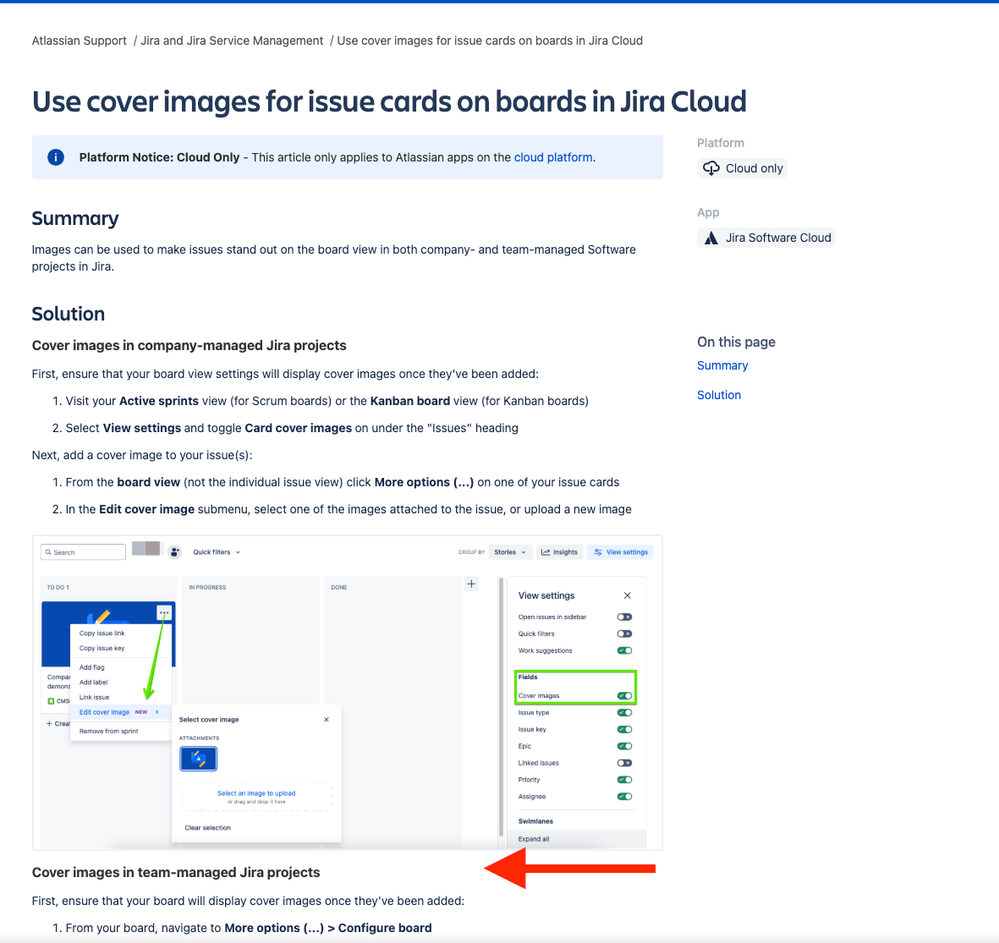
Task: Click the add people icon beside avatars
Action: (175, 552)
